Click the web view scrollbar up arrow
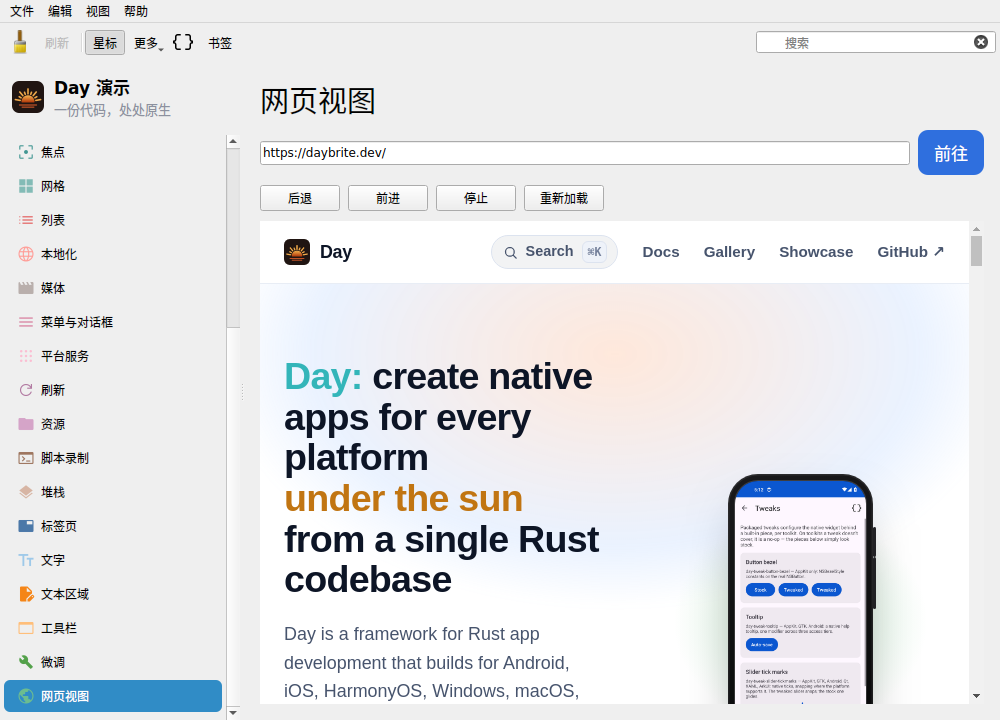1000x720 pixels. (976, 228)
